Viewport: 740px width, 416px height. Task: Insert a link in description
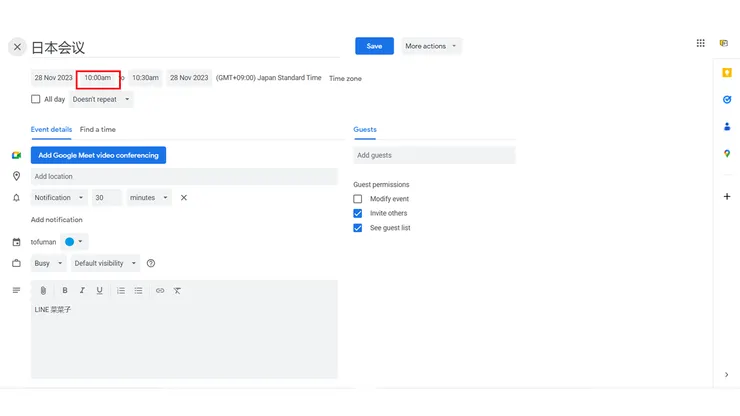[160, 290]
